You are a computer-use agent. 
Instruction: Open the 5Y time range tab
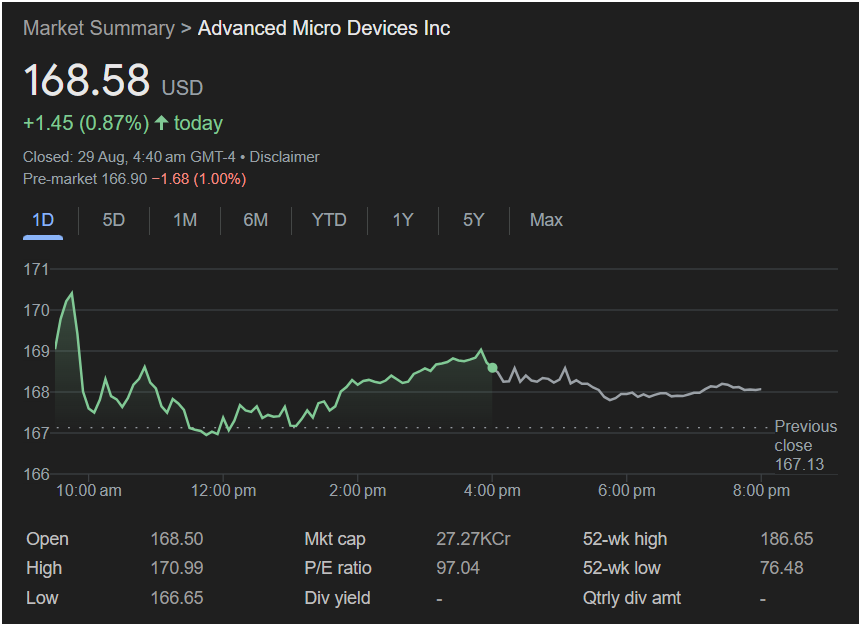click(474, 220)
